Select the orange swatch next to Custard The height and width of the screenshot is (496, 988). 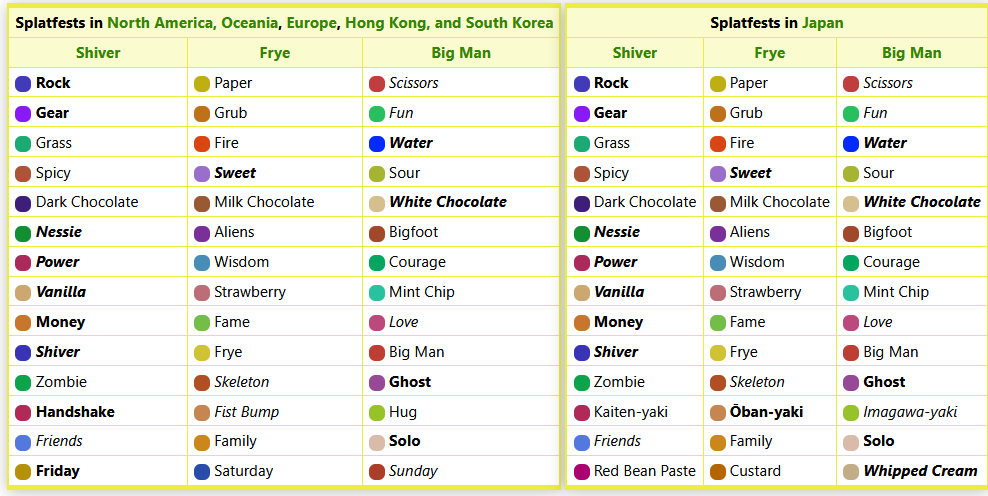pyautogui.click(x=718, y=471)
